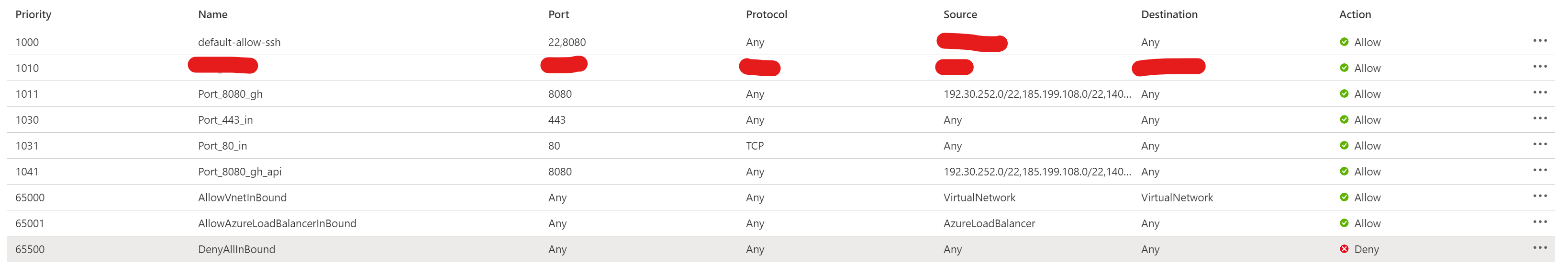The image size is (1568, 267).
Task: Sort rules by the Priority column header
Action: pyautogui.click(x=33, y=15)
